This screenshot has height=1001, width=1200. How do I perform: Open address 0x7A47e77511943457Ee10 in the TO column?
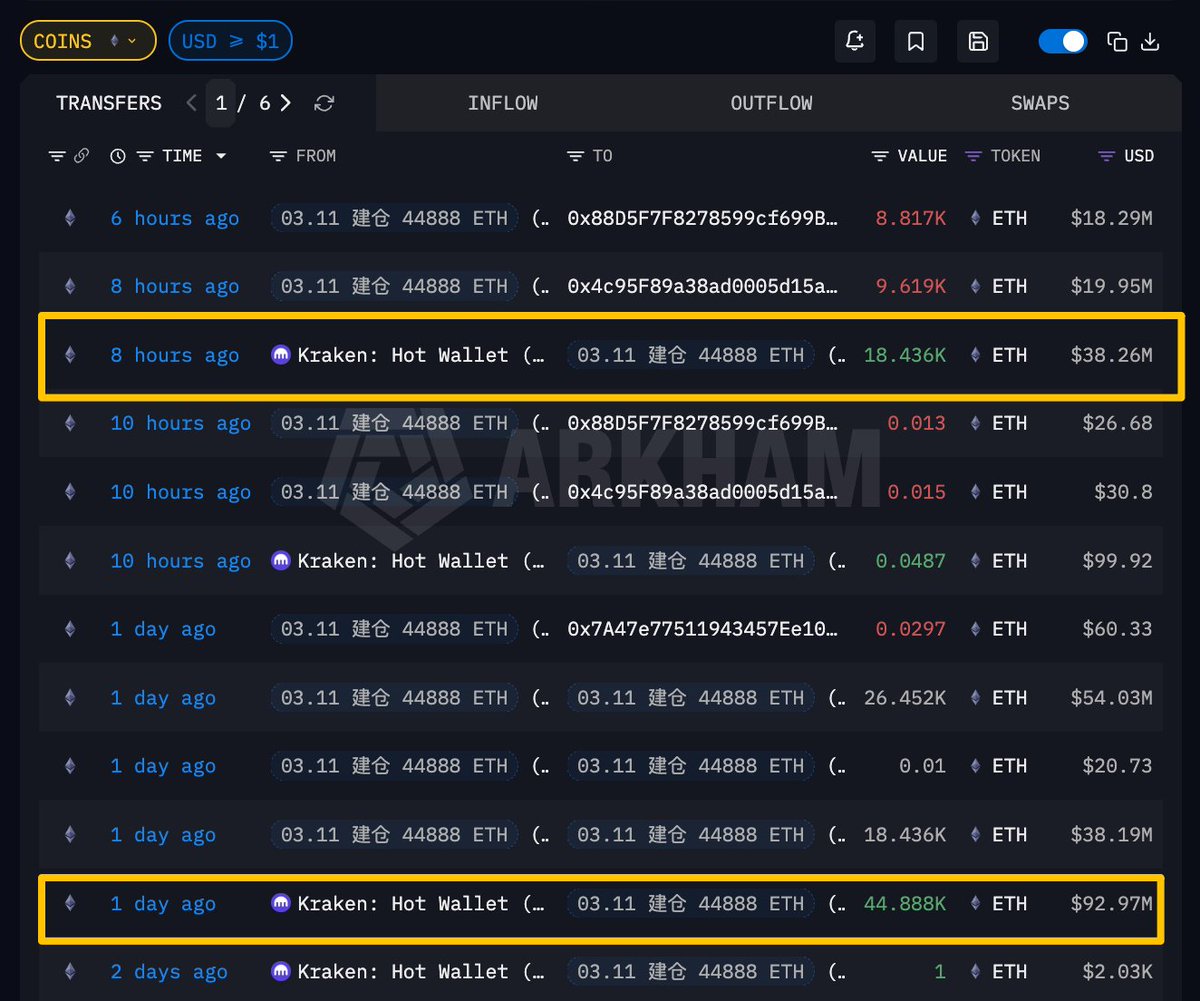tap(702, 629)
